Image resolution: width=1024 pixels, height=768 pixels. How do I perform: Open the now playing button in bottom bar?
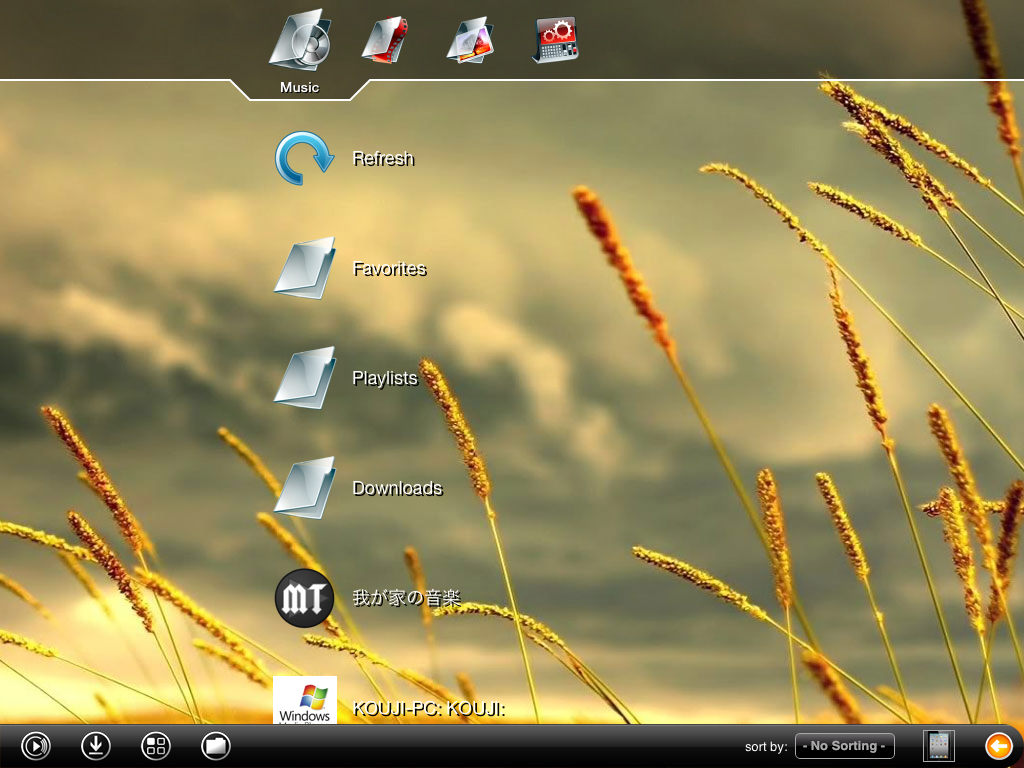[x=36, y=746]
